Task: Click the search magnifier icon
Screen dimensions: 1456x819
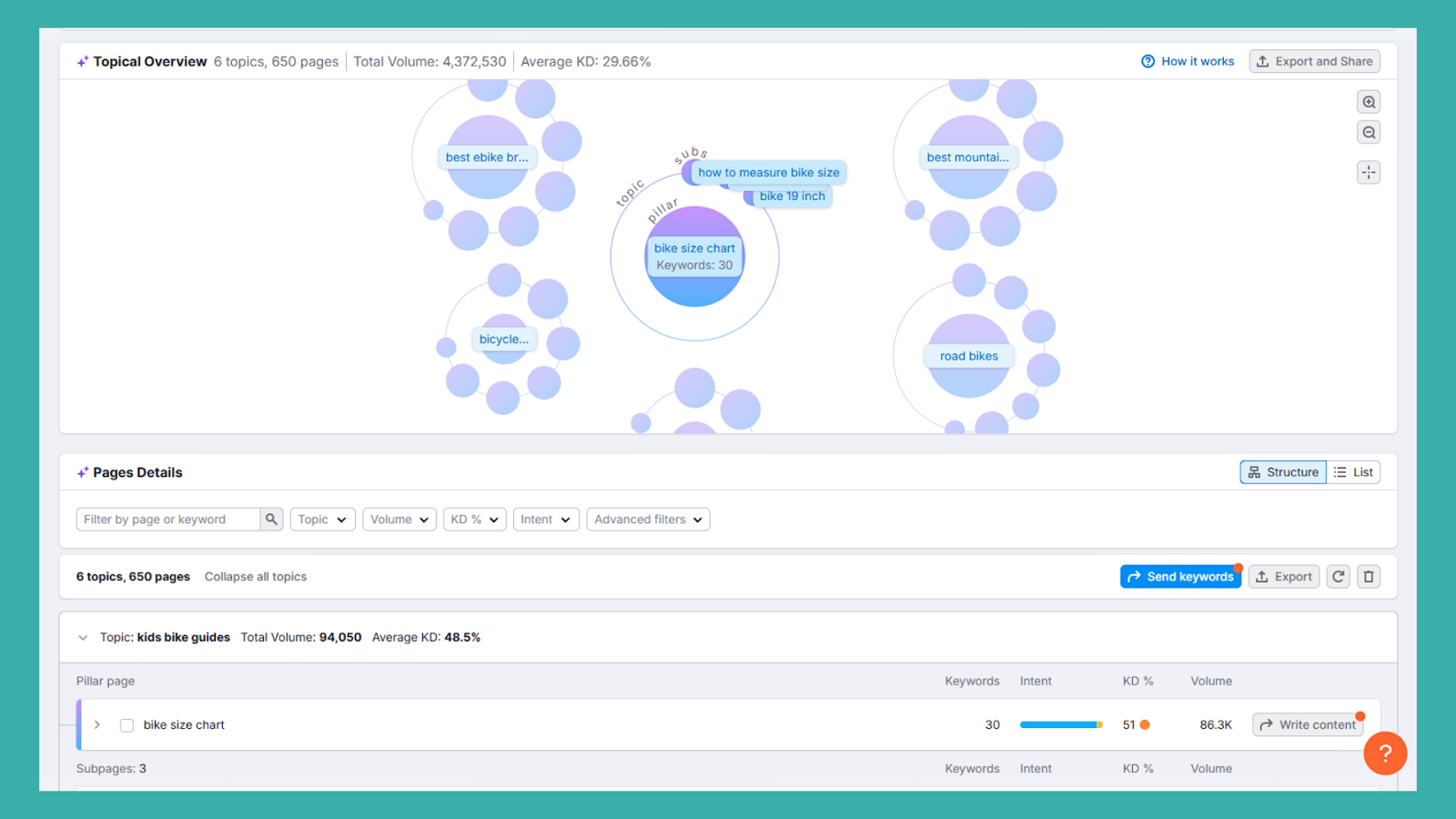Action: coord(271,519)
